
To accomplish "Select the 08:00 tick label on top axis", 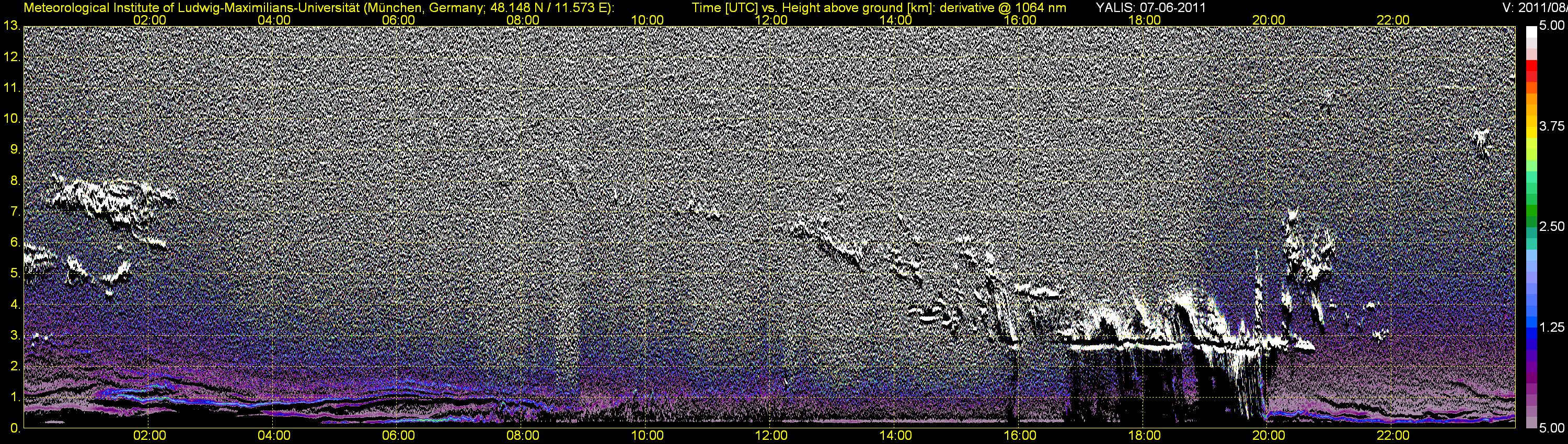I will point(523,20).
